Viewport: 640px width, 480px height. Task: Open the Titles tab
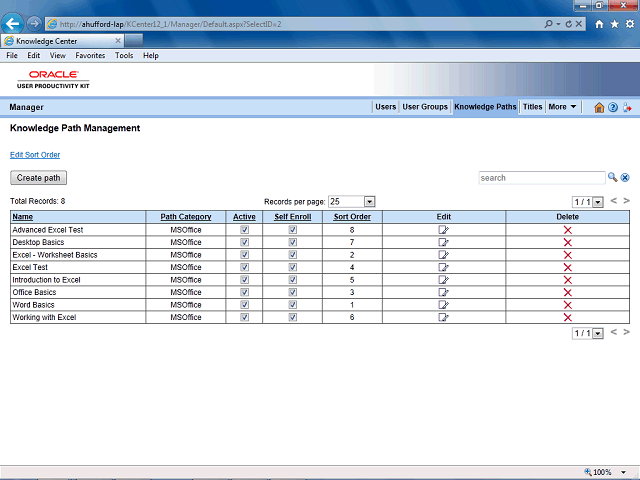click(532, 107)
